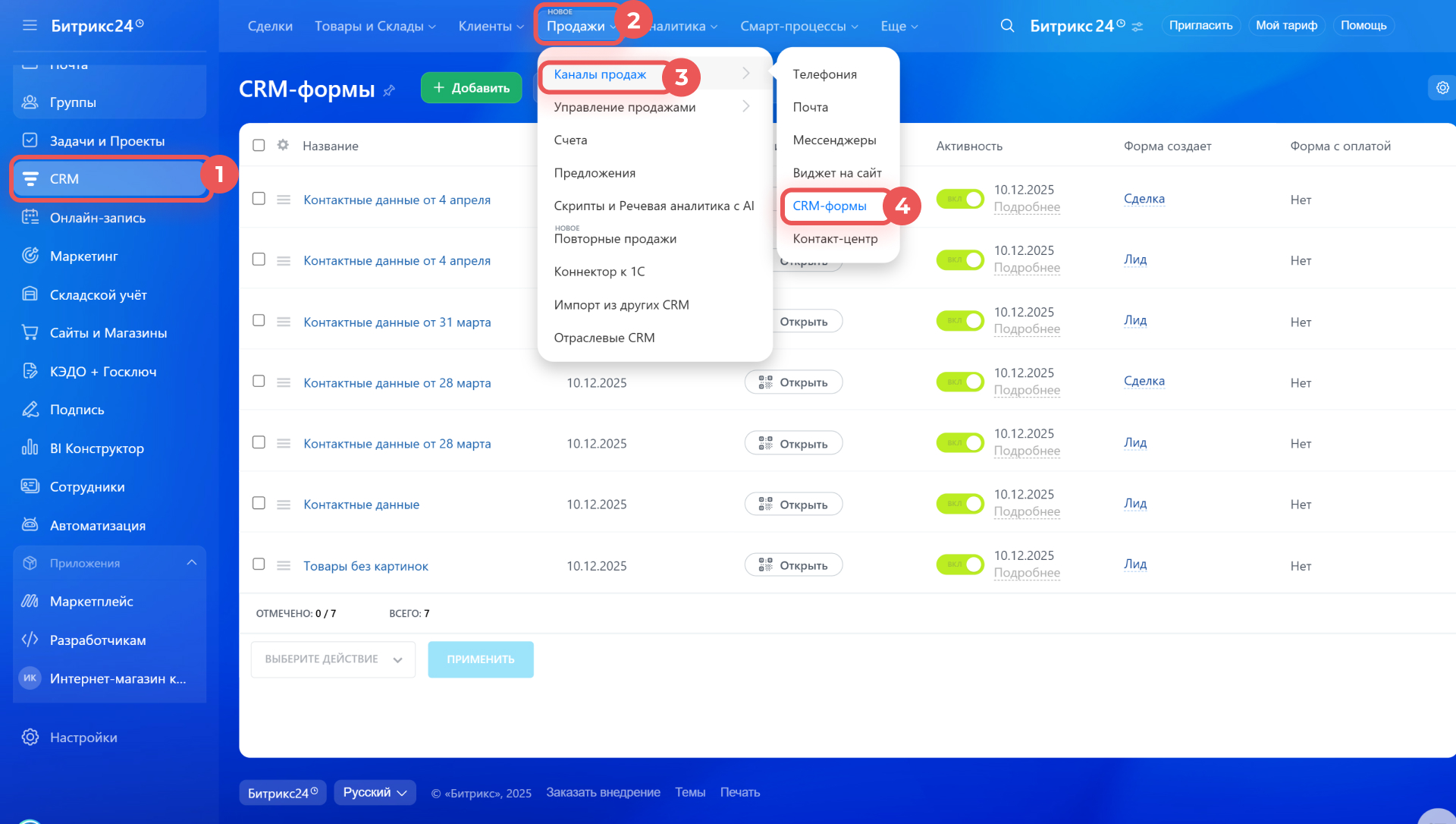This screenshot has height=824, width=1456.
Task: Click drag handle of Товары без картинок row
Action: pos(284,565)
